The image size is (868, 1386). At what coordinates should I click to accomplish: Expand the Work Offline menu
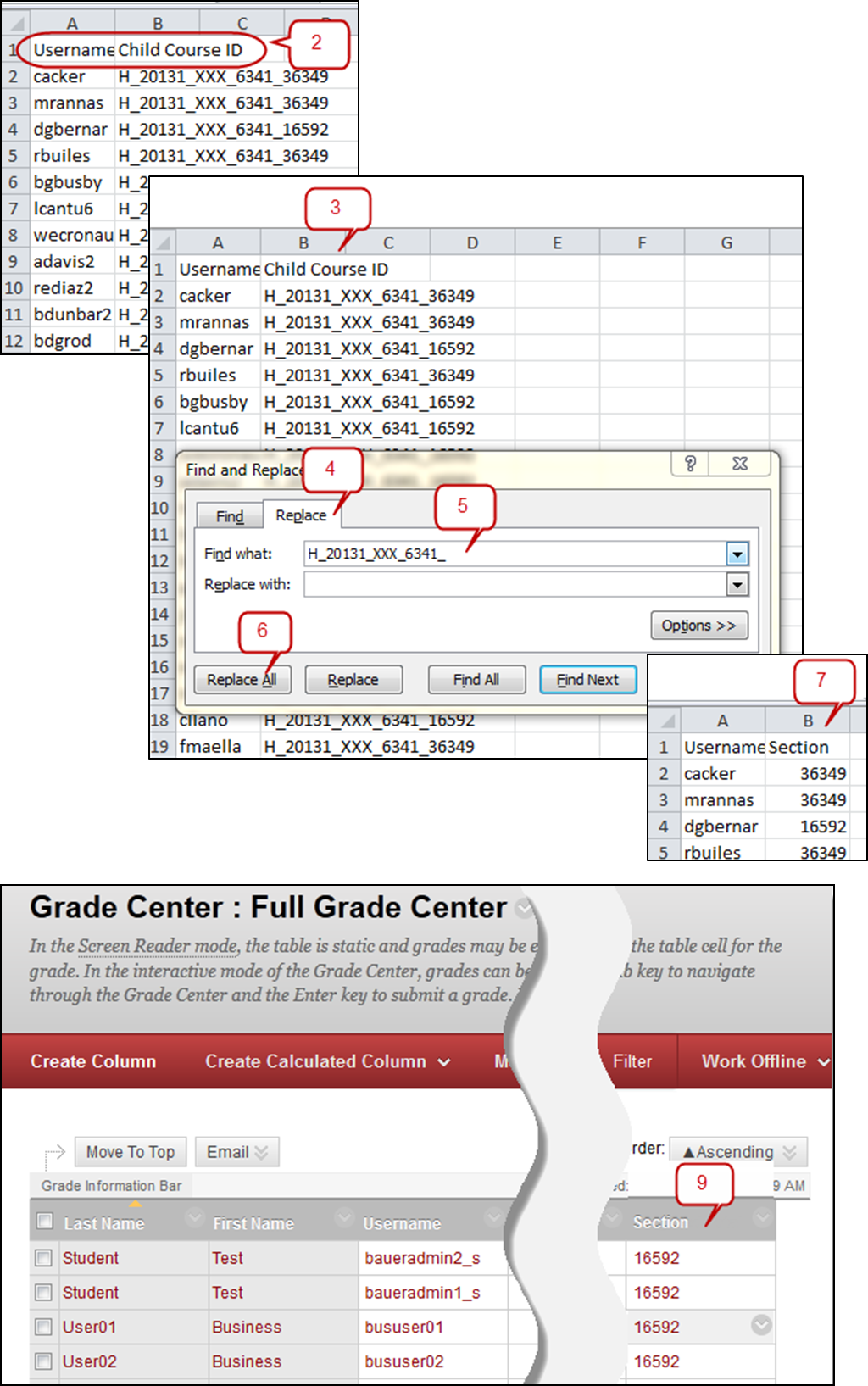(x=764, y=1061)
